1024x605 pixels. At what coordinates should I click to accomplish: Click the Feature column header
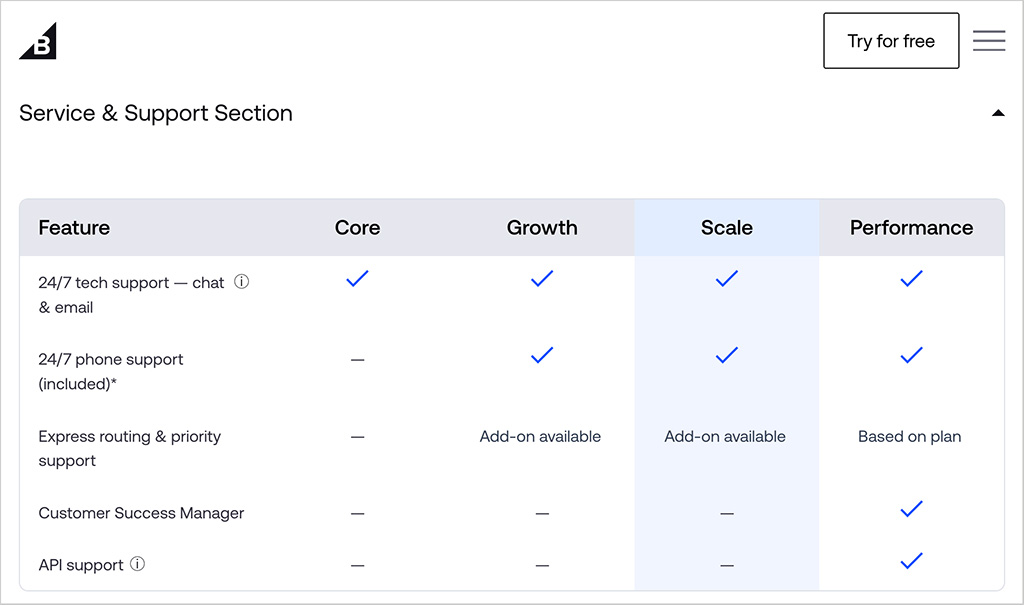pyautogui.click(x=74, y=227)
